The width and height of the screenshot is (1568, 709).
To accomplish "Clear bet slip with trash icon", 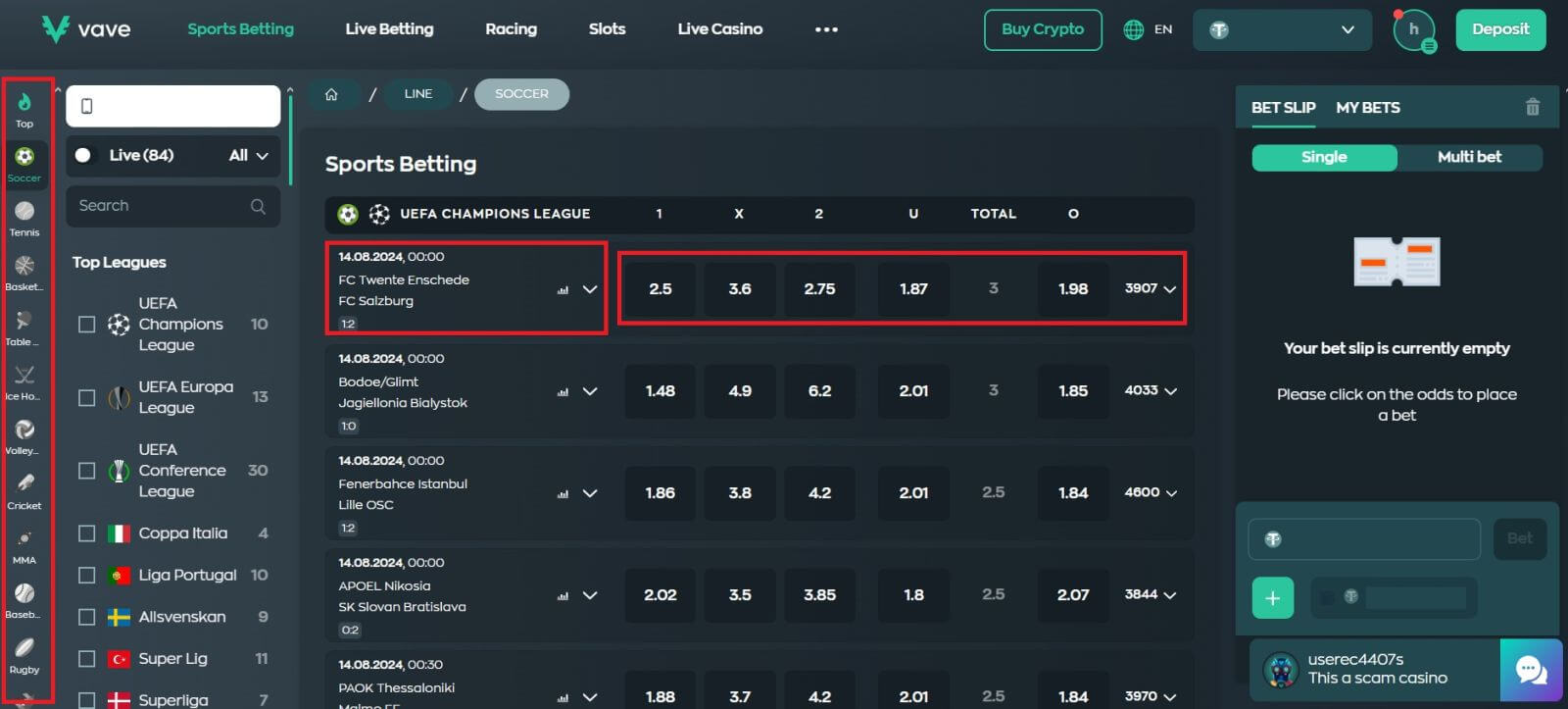I will (x=1533, y=108).
